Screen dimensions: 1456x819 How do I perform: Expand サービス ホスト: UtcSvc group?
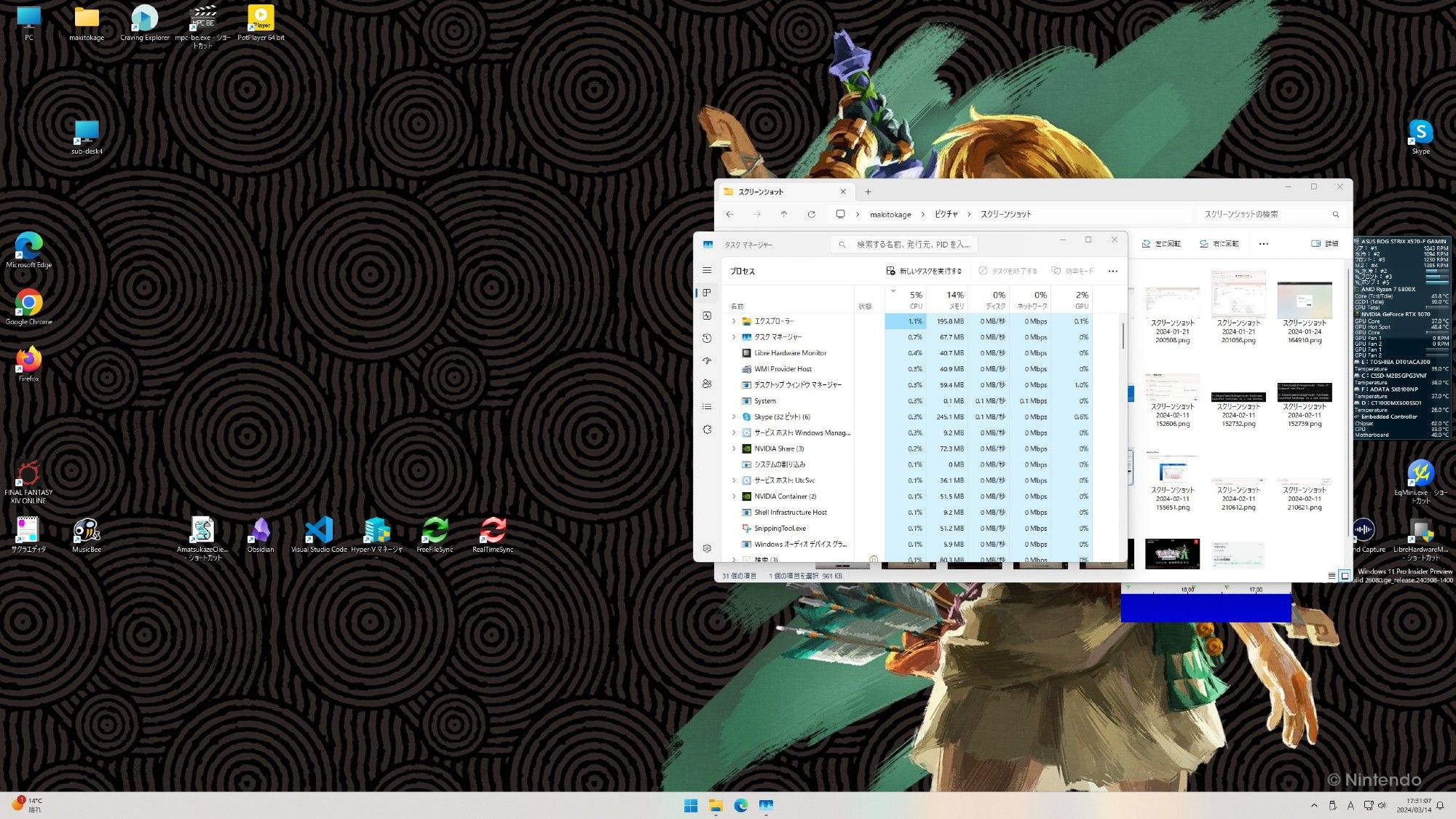pyautogui.click(x=734, y=480)
